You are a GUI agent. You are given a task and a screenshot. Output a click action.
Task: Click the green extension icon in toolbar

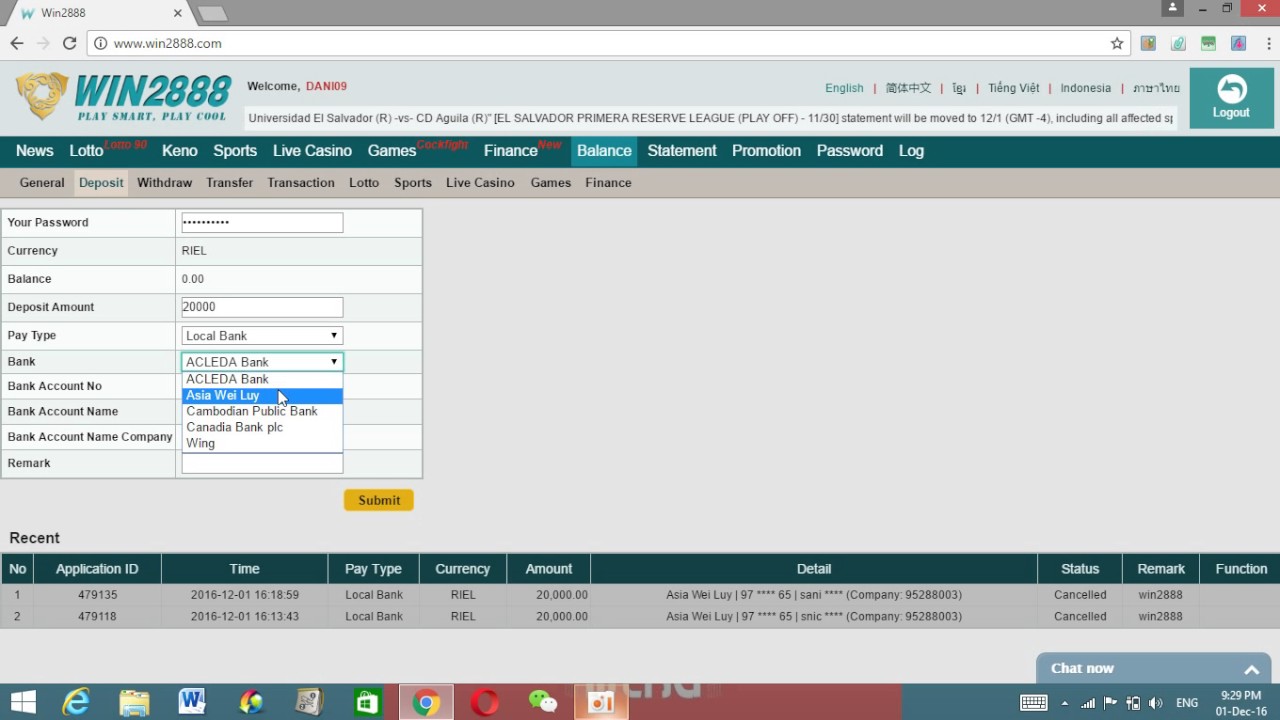pyautogui.click(x=1209, y=43)
